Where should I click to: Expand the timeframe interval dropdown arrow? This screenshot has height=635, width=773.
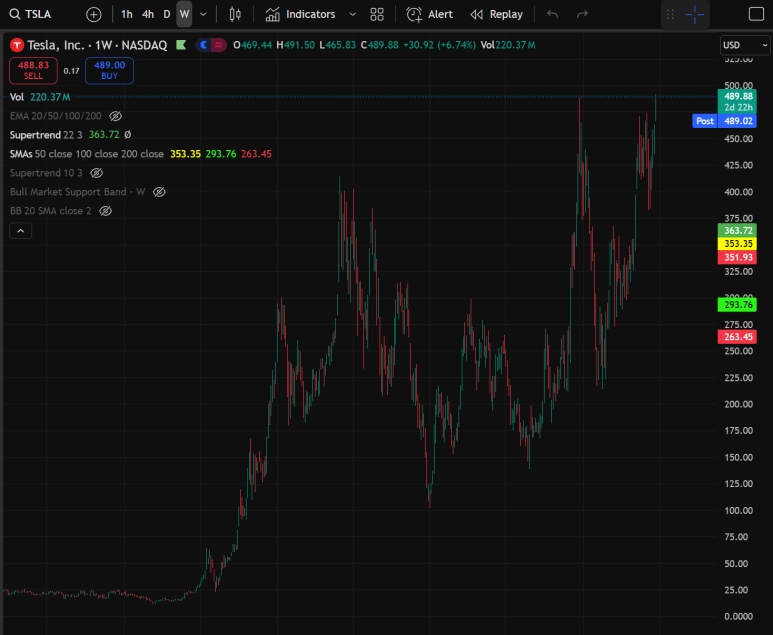(x=204, y=14)
